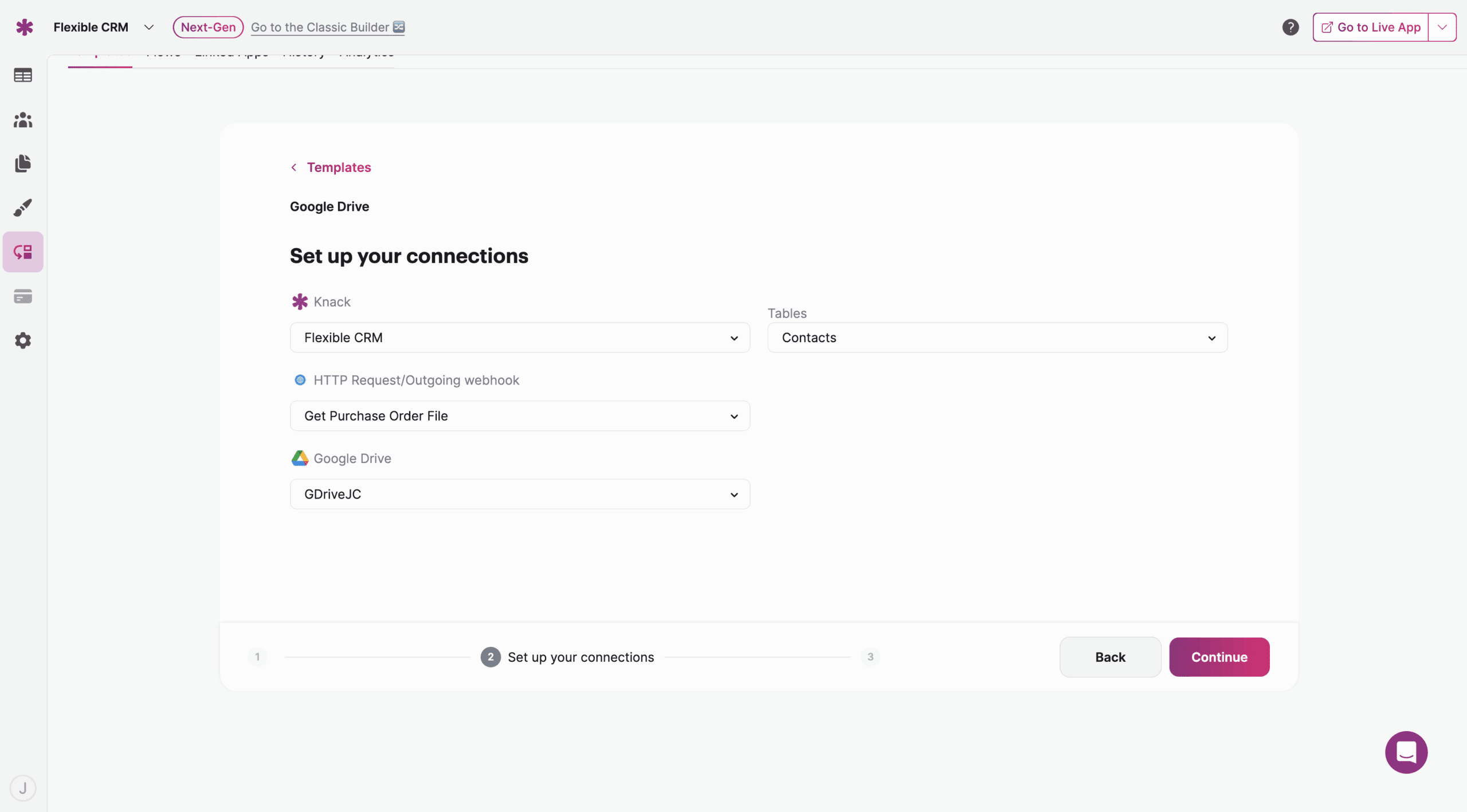This screenshot has width=1467, height=812.
Task: Open the Tables Contacts dropdown
Action: 997,338
